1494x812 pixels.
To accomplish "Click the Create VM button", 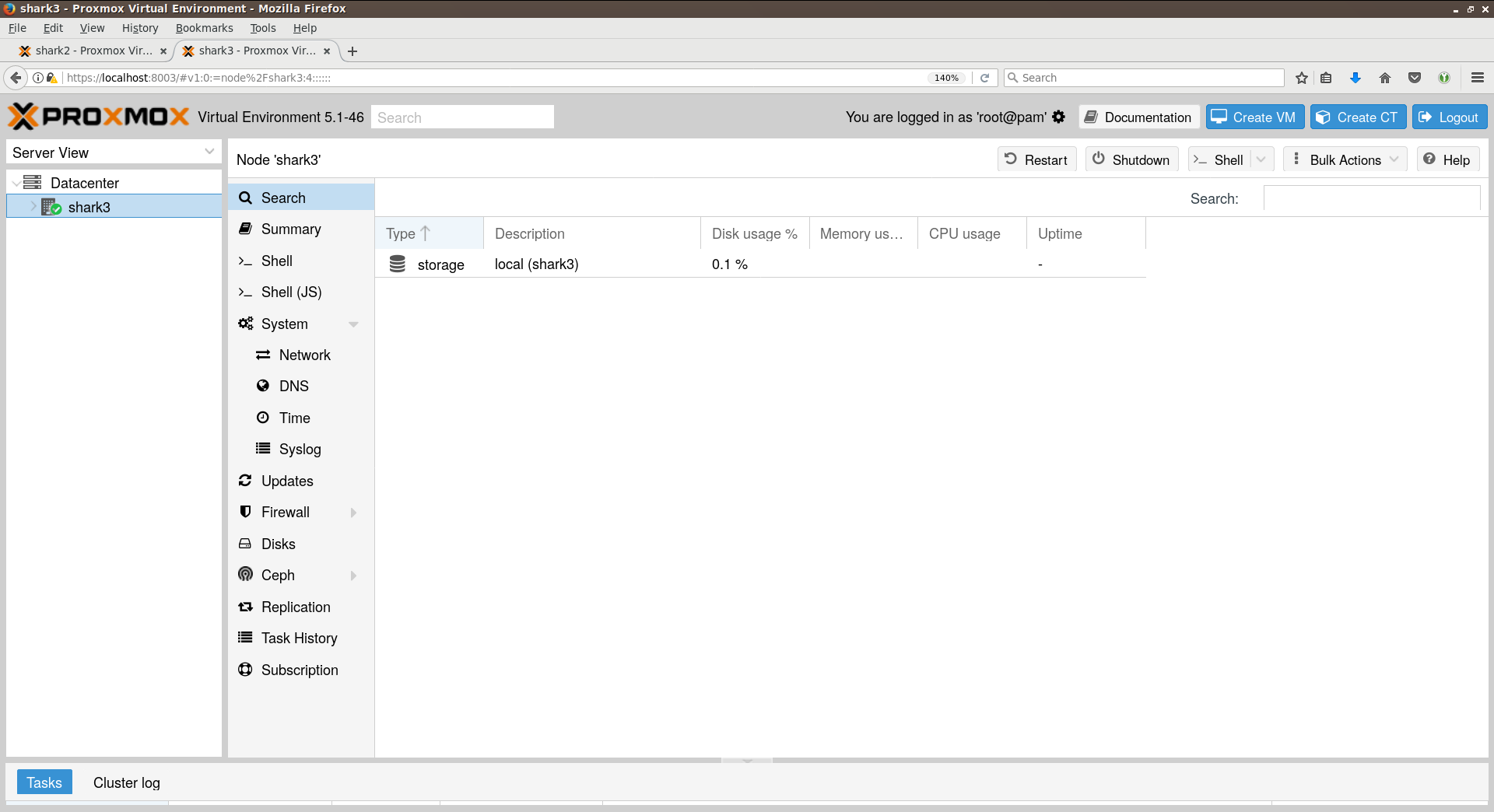I will click(1254, 117).
